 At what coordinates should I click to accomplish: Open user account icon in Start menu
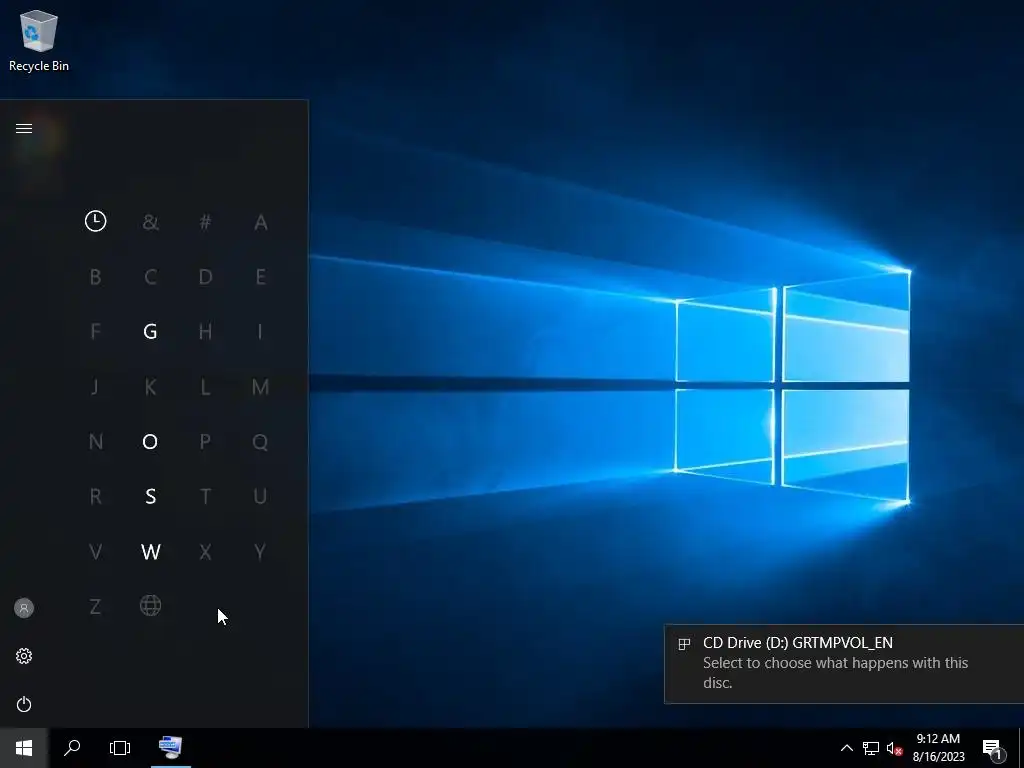pyautogui.click(x=24, y=608)
